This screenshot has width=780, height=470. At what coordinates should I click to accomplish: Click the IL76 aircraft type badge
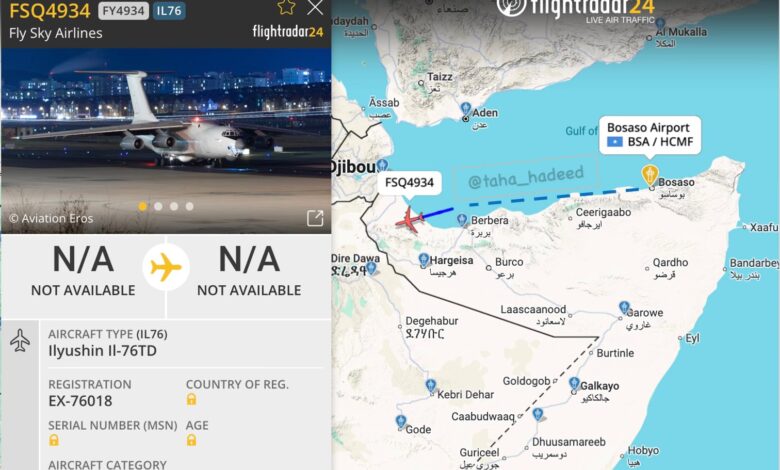coord(169,10)
